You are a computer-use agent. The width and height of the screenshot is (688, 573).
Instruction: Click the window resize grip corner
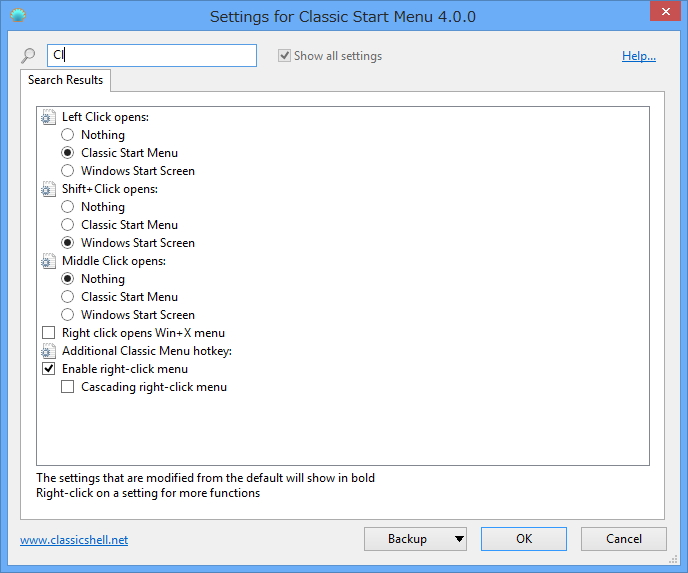673,559
